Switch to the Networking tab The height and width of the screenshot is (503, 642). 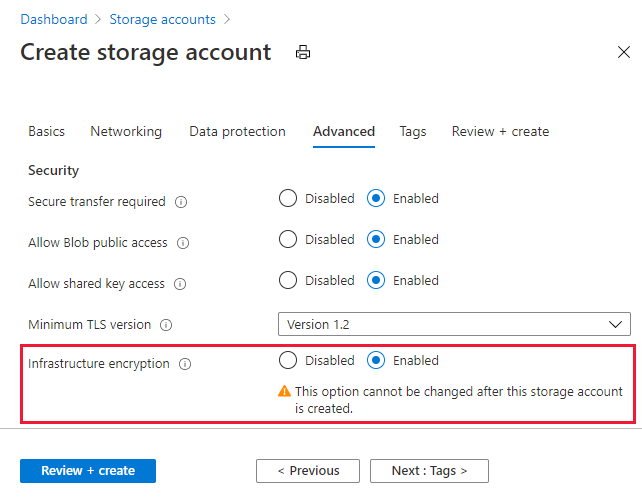(126, 131)
